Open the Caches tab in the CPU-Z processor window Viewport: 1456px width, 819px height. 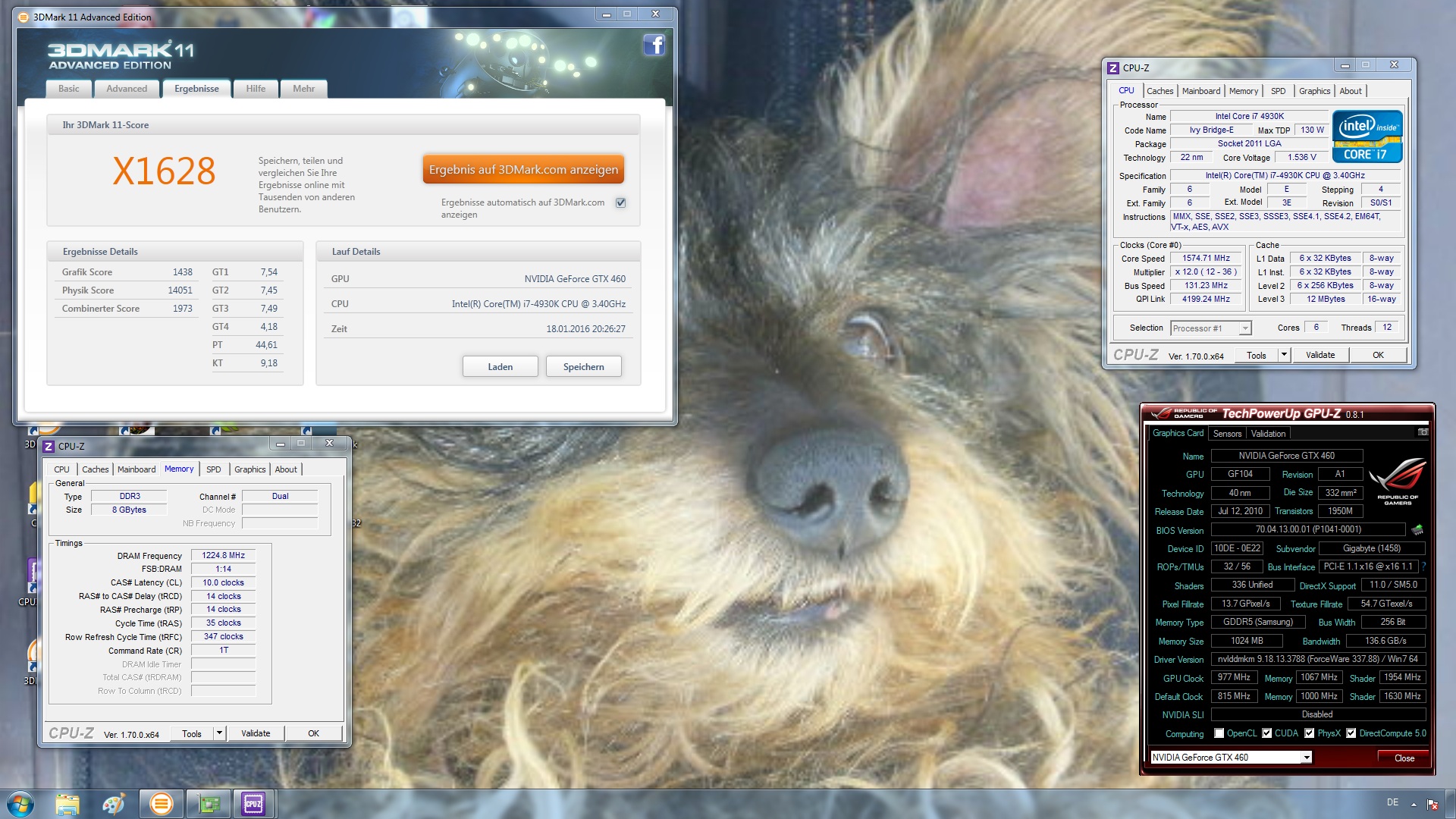[1159, 91]
